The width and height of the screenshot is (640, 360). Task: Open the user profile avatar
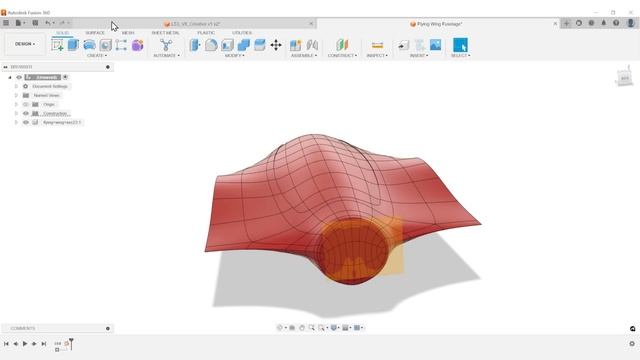pos(631,23)
